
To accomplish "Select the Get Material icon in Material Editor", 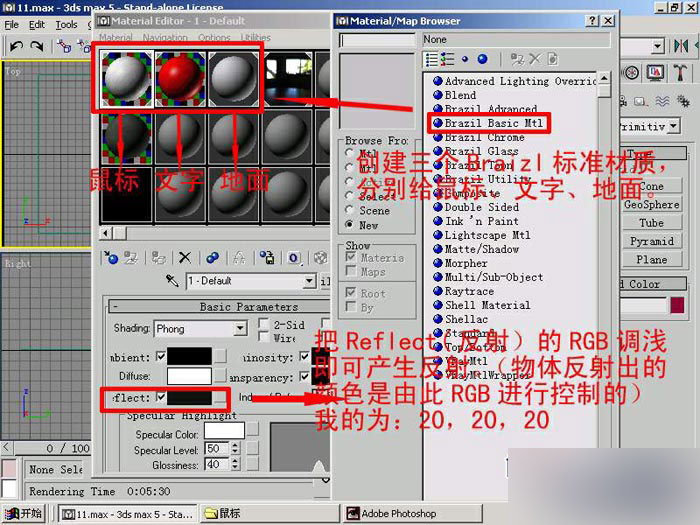I will (110, 258).
